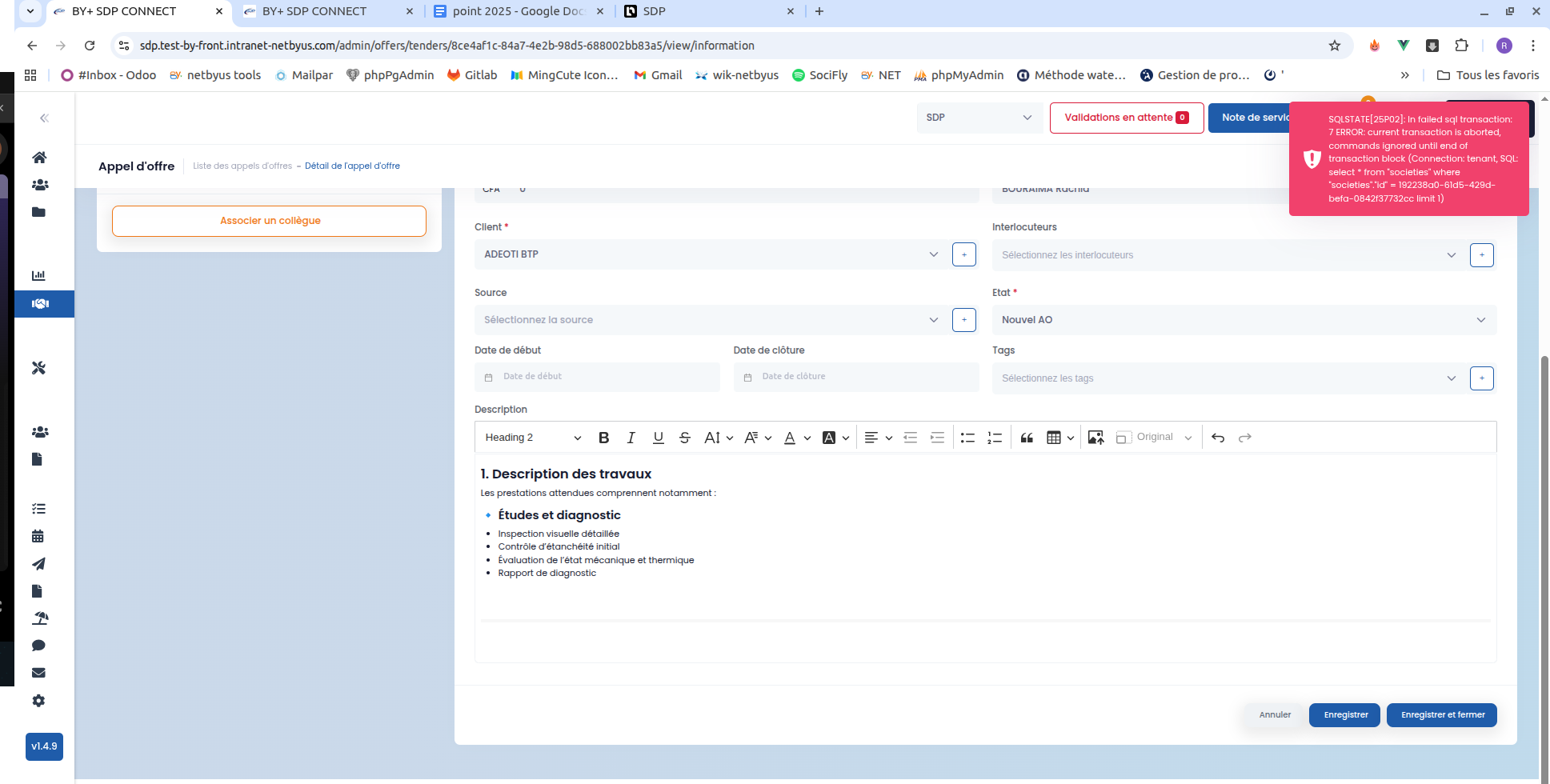This screenshot has width=1550, height=784.
Task: Click Liste des appels d'offres breadcrumb link
Action: coord(242,166)
